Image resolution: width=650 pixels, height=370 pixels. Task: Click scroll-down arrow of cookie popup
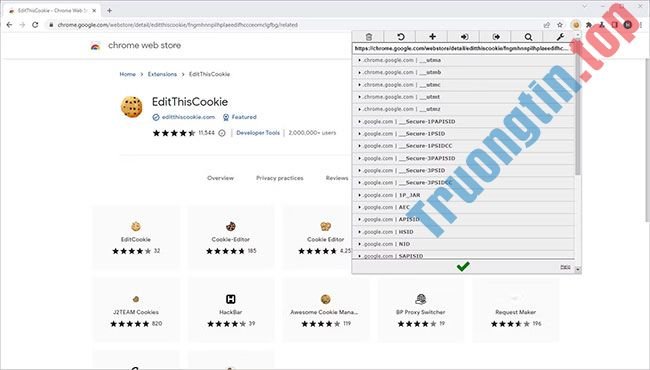(x=578, y=269)
